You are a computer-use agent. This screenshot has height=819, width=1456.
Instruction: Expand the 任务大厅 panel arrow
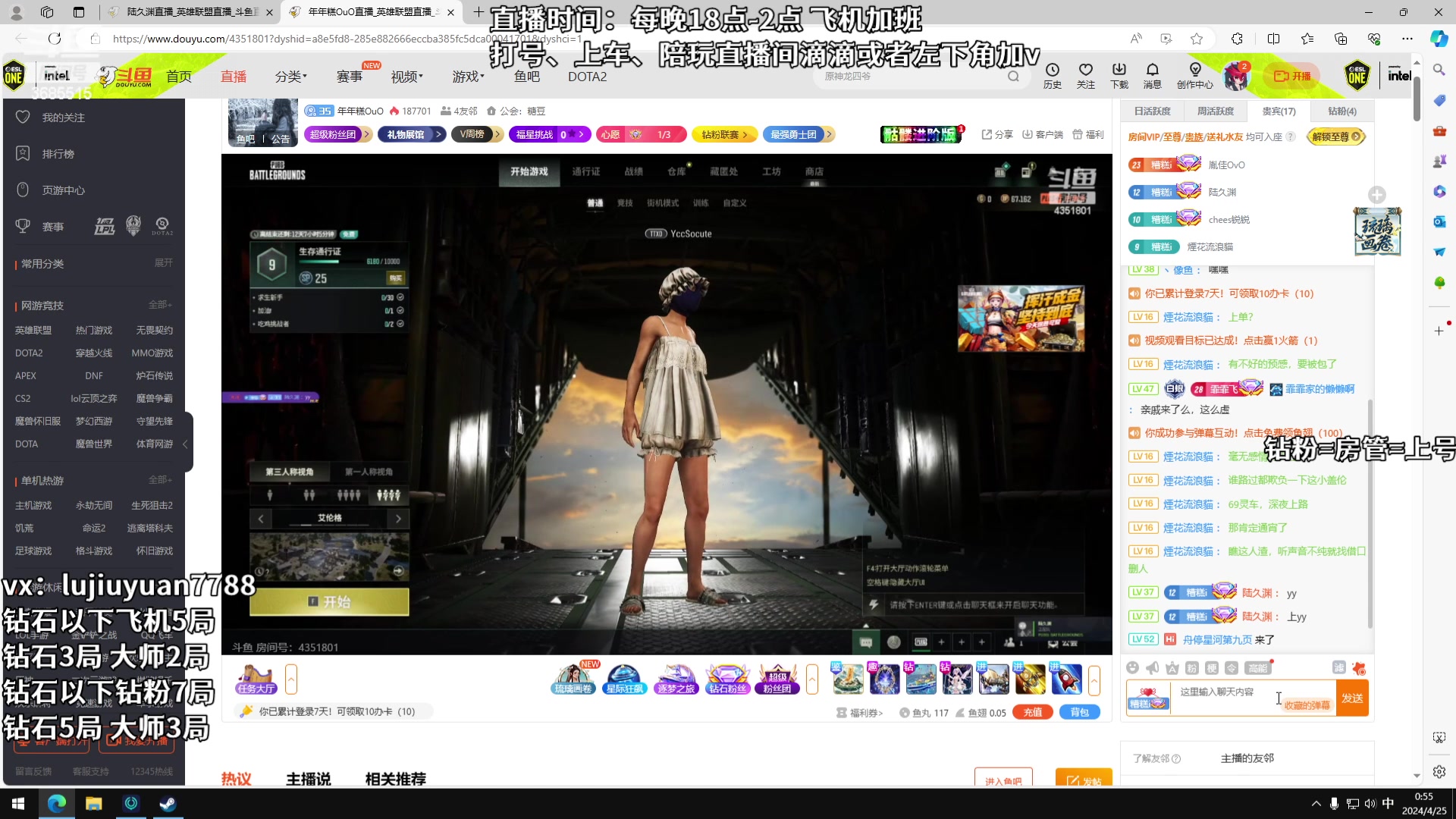291,679
